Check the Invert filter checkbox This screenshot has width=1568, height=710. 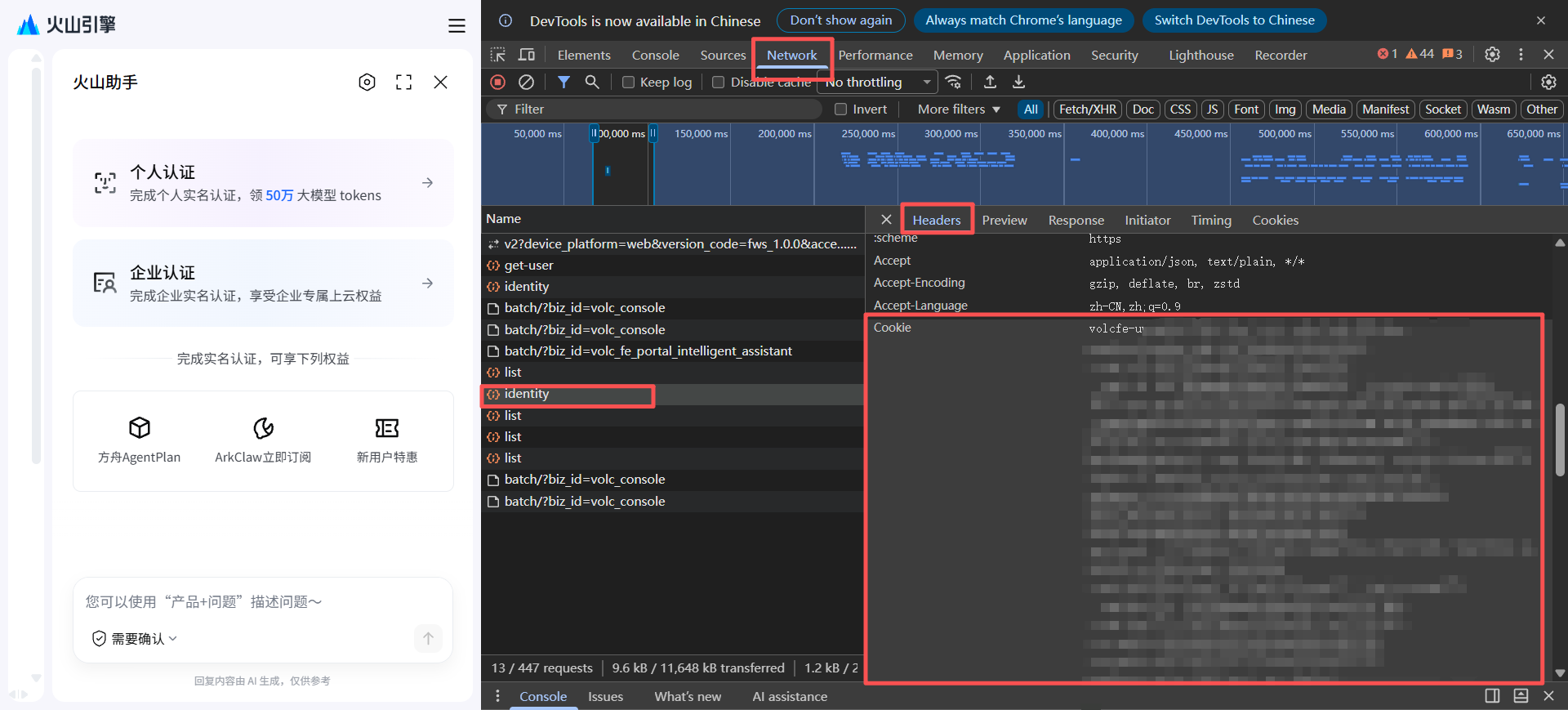(840, 109)
